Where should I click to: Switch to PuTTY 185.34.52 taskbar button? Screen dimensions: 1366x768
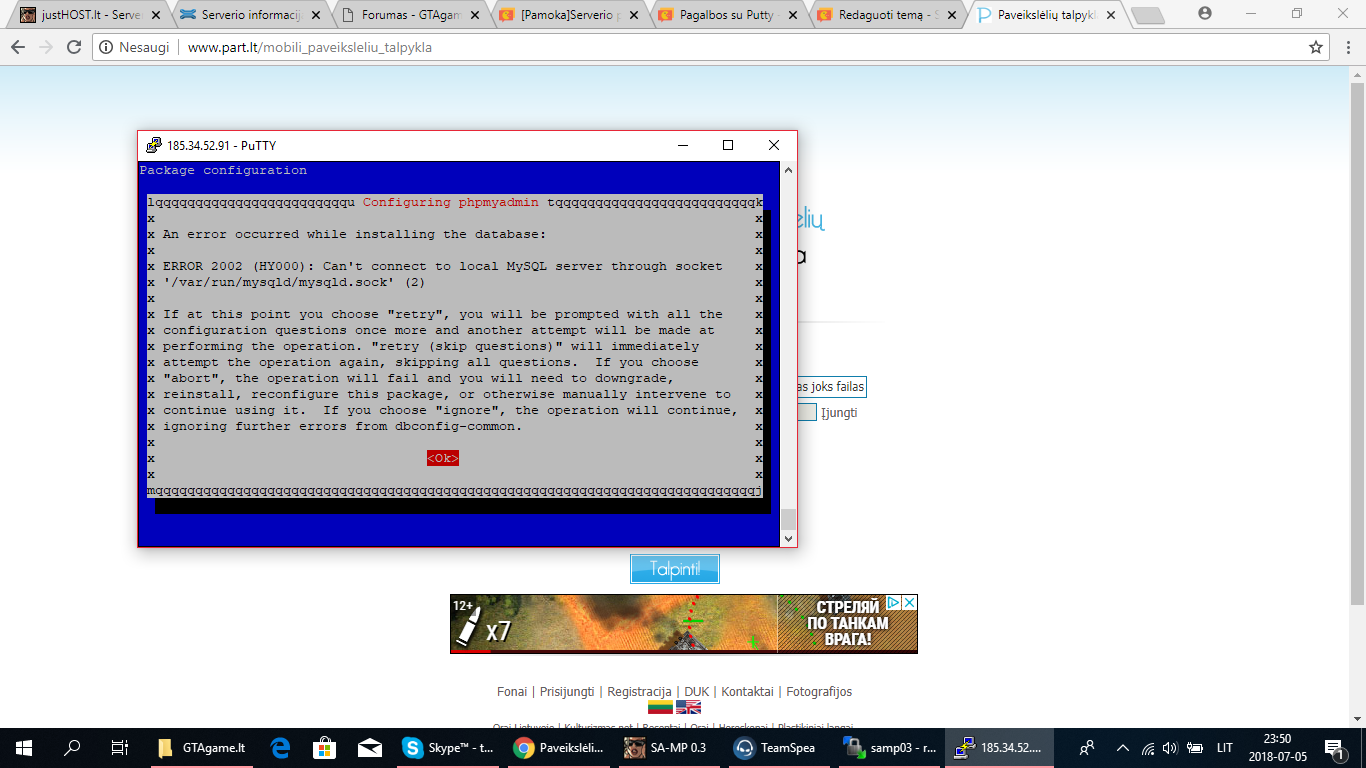999,748
